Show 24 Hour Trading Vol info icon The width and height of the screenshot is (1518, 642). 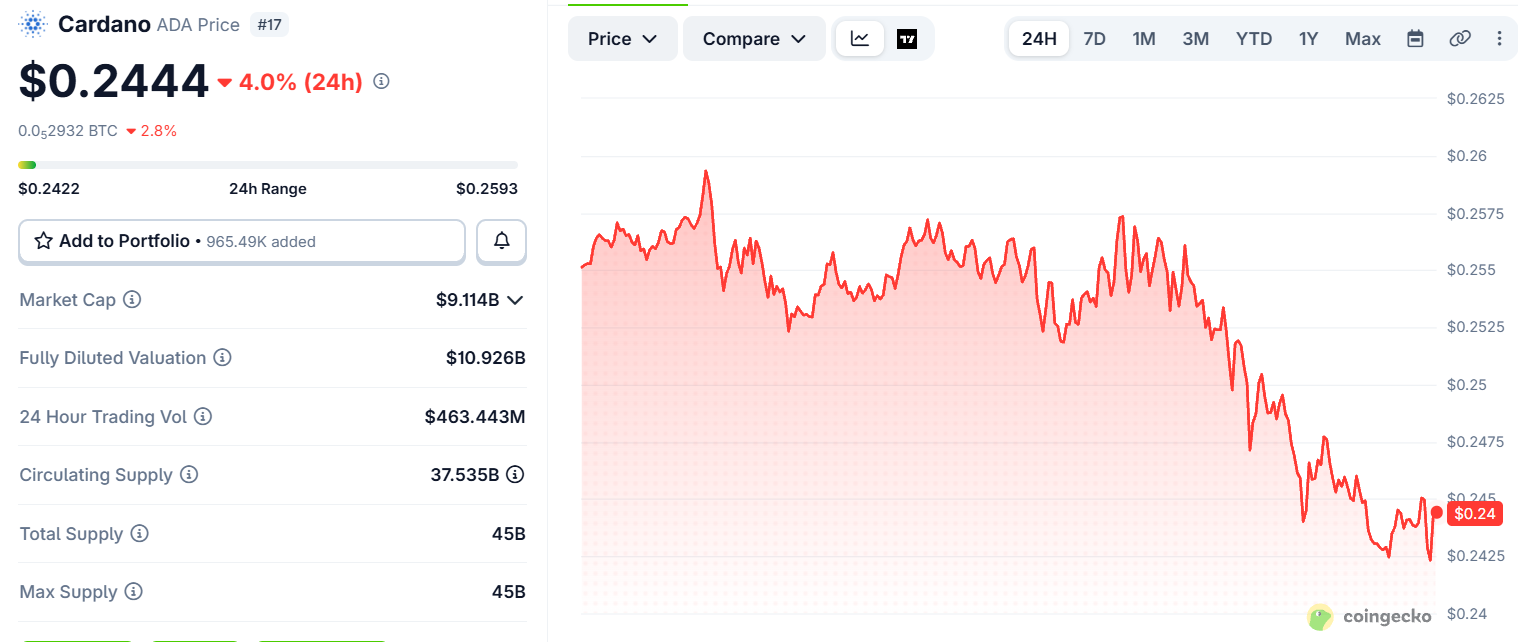click(x=203, y=417)
